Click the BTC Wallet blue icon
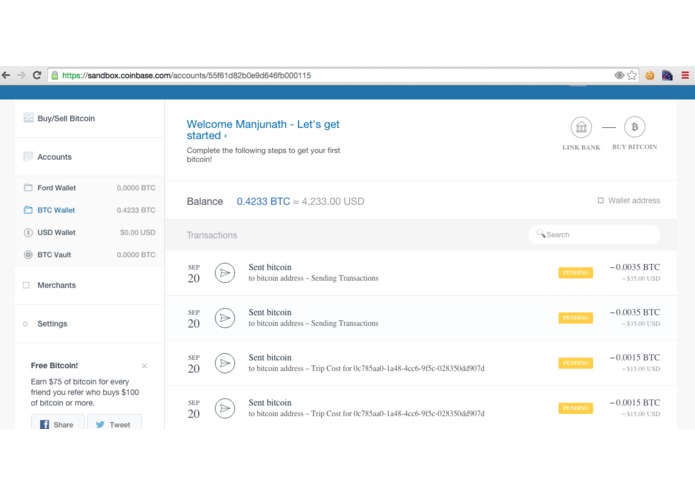Screen dimensions: 695x494 pyautogui.click(x=28, y=210)
